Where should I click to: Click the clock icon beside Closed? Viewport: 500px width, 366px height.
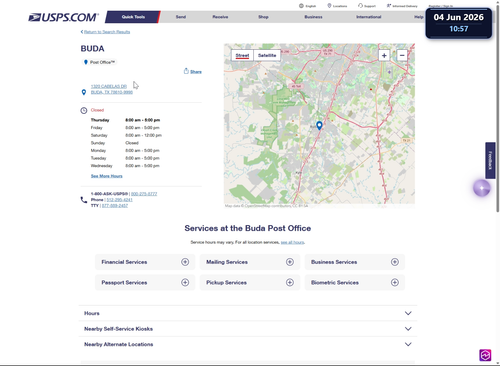84,110
